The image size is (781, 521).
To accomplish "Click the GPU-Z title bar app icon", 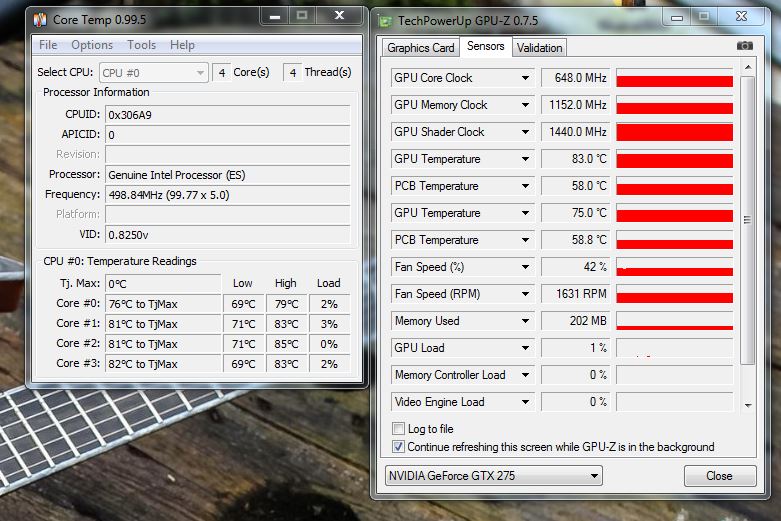I will [385, 21].
